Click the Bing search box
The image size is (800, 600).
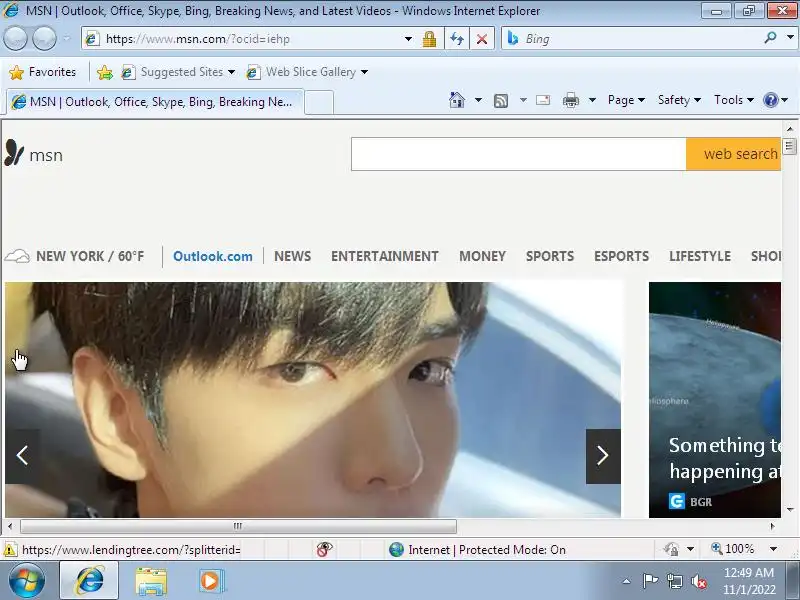633,39
